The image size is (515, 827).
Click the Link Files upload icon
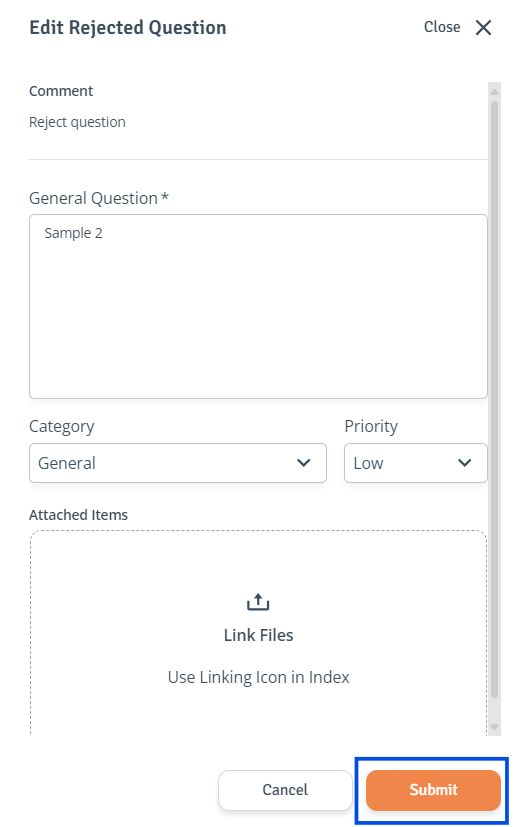point(258,602)
